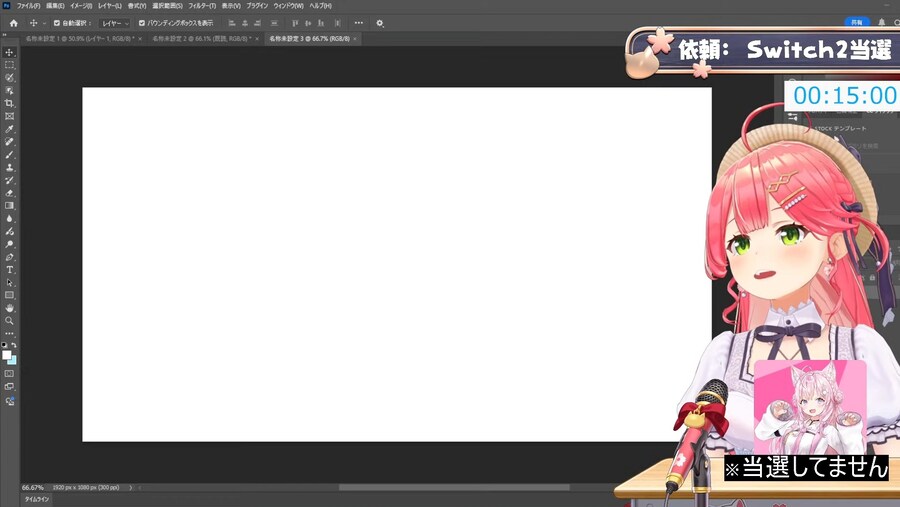This screenshot has width=900, height=507.
Task: Click the align horizontal centers icon
Action: click(x=245, y=24)
